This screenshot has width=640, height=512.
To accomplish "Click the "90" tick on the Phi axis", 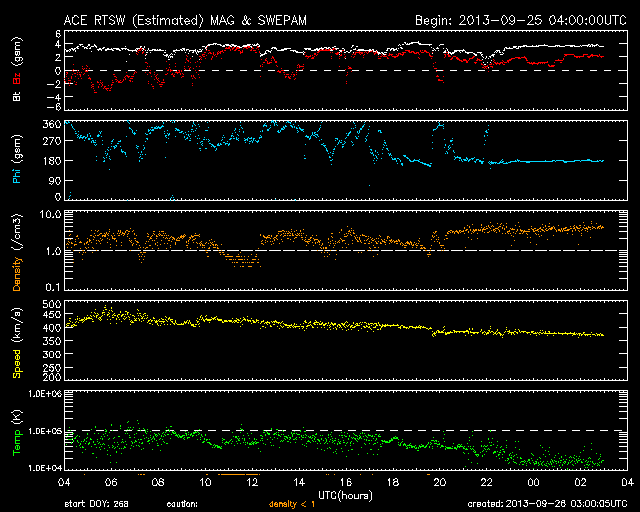I will coord(55,180).
